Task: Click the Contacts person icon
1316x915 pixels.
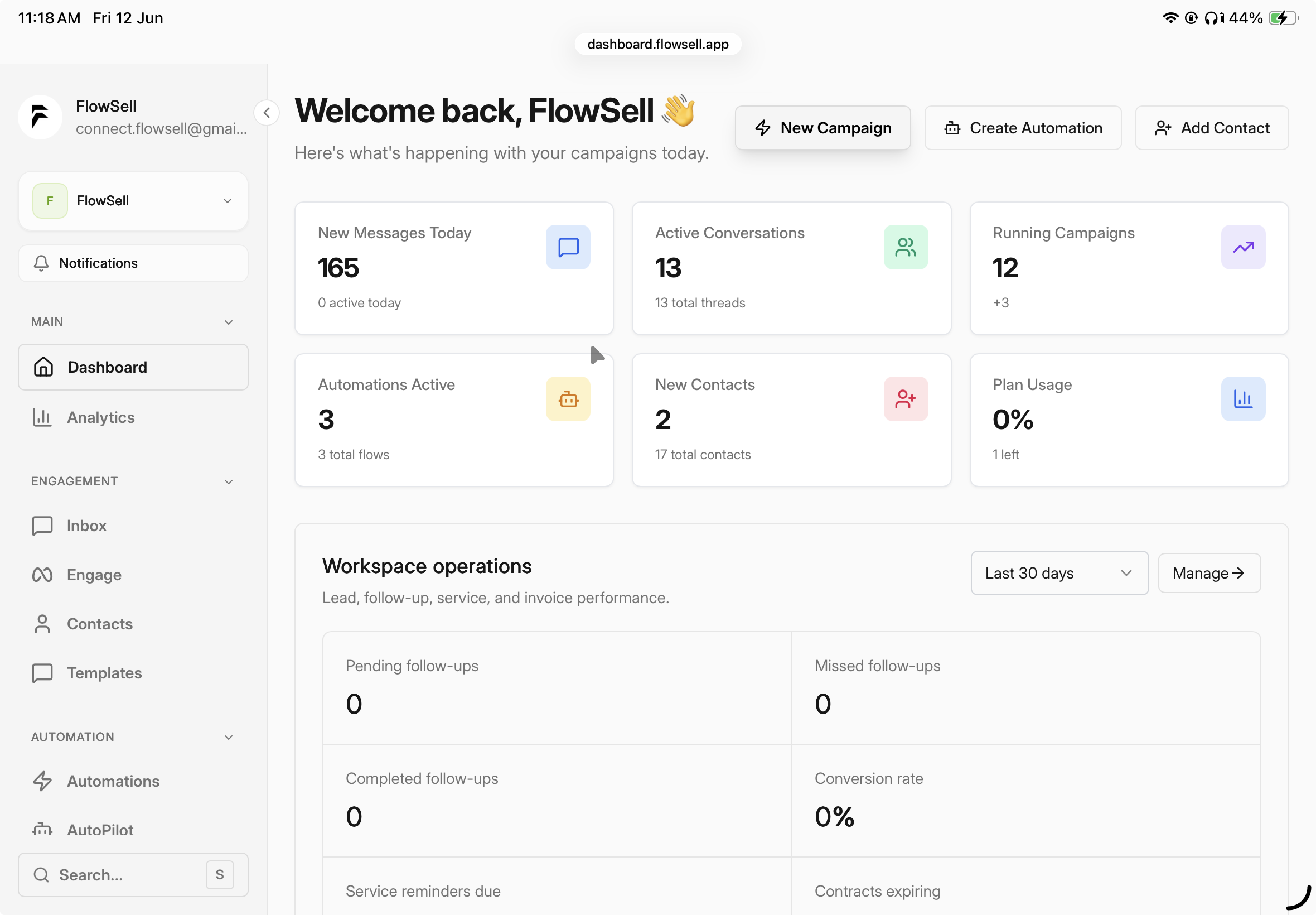Action: coord(42,624)
